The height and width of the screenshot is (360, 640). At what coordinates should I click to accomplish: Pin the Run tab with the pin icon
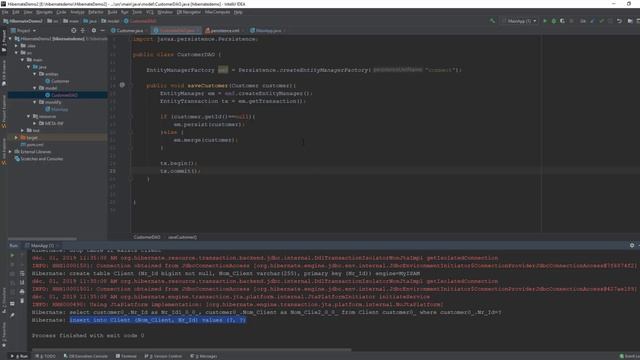click(x=12, y=315)
